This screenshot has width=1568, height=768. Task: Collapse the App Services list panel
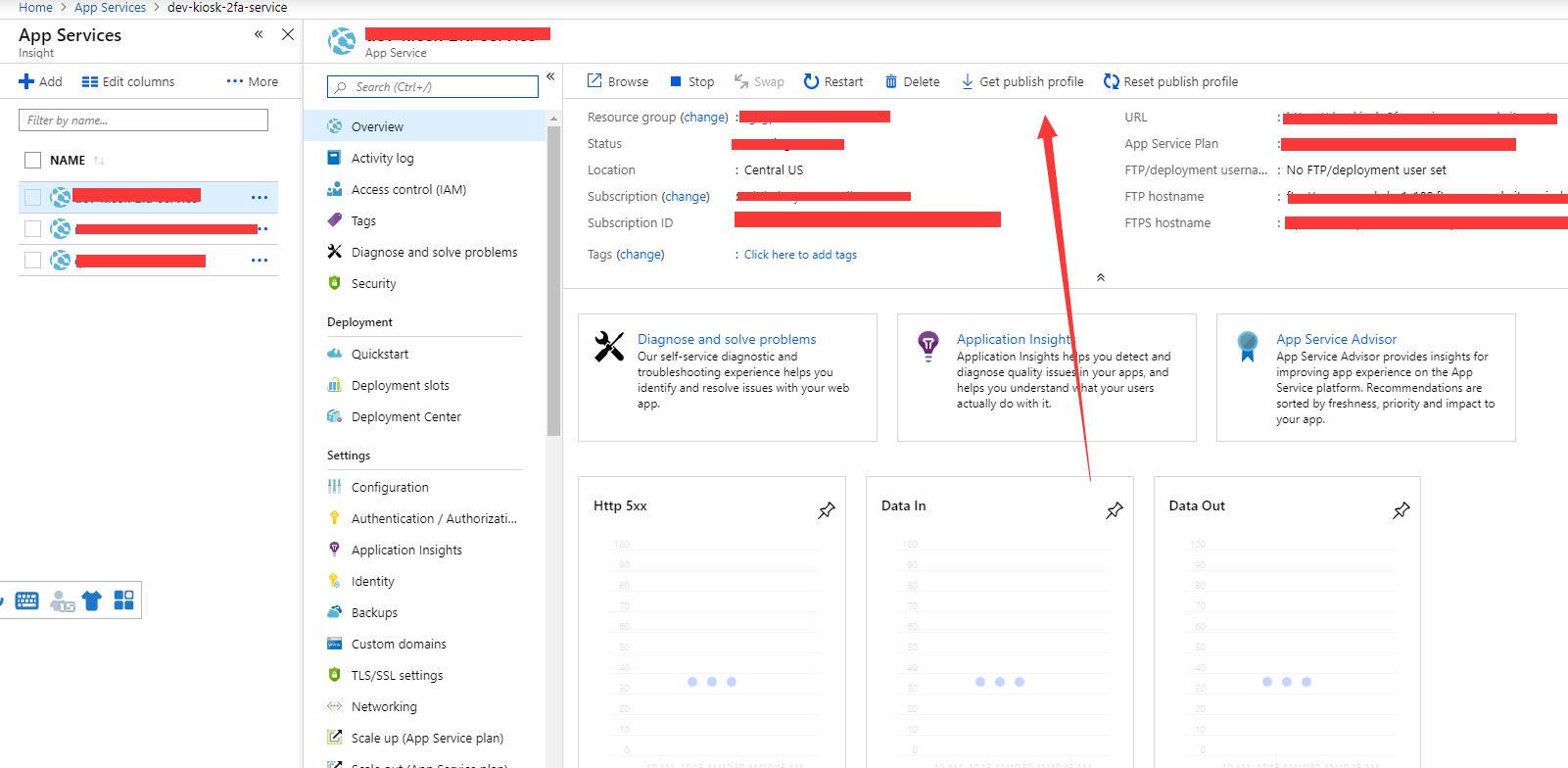point(259,34)
